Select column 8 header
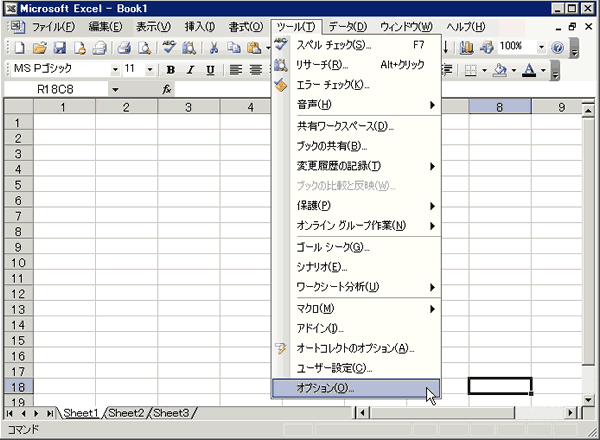The height and width of the screenshot is (440, 600). tap(500, 107)
